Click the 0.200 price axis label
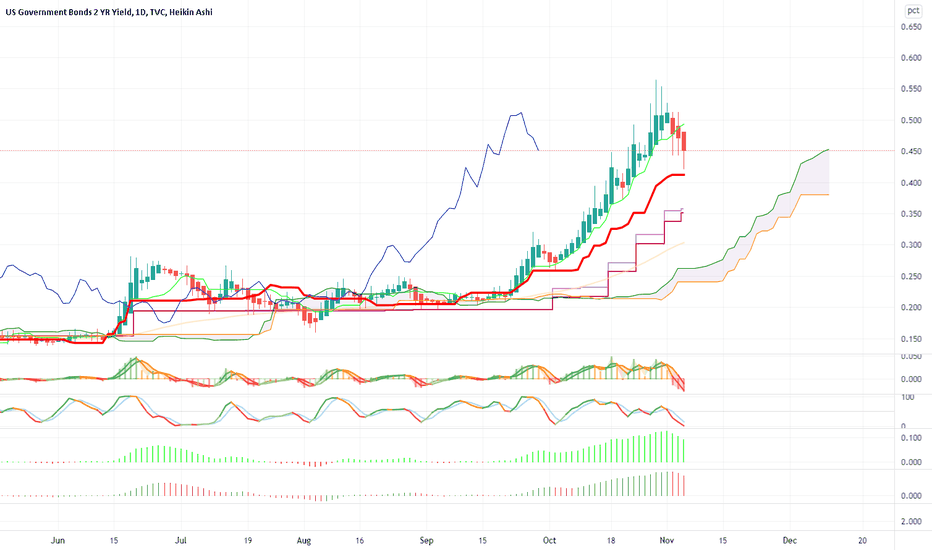932x550 pixels. (911, 307)
